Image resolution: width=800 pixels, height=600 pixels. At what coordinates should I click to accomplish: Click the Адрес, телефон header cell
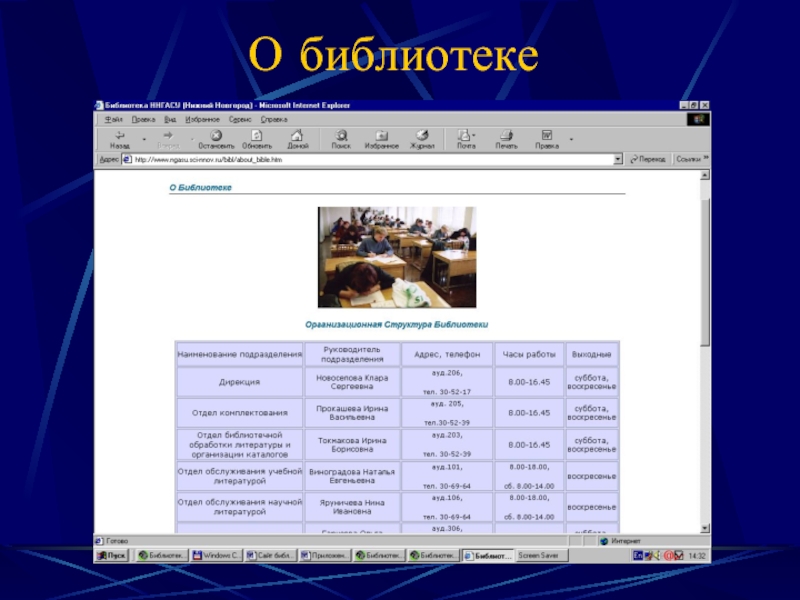coord(447,354)
